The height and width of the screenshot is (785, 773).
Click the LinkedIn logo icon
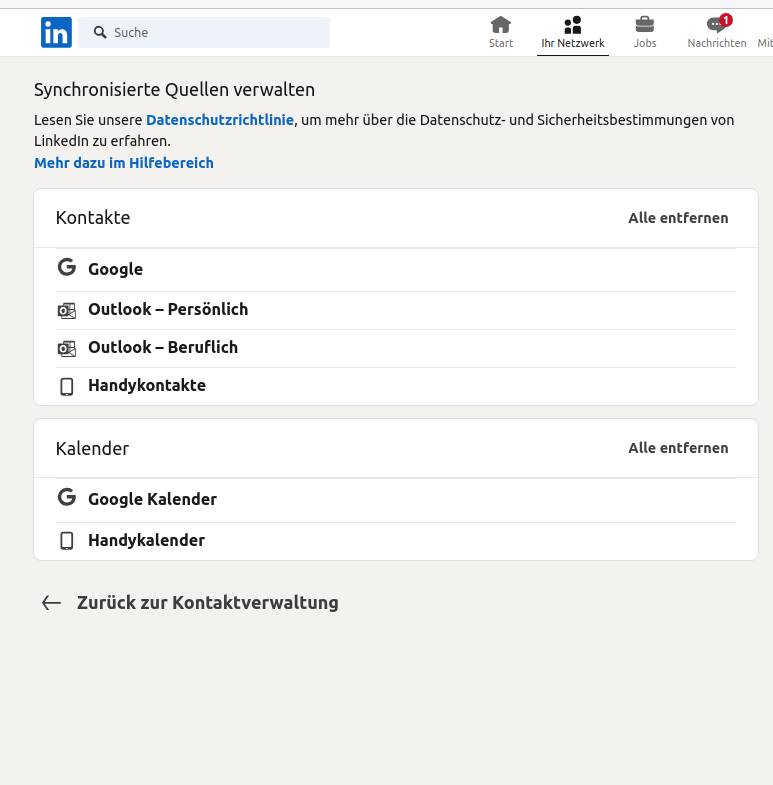(x=56, y=32)
